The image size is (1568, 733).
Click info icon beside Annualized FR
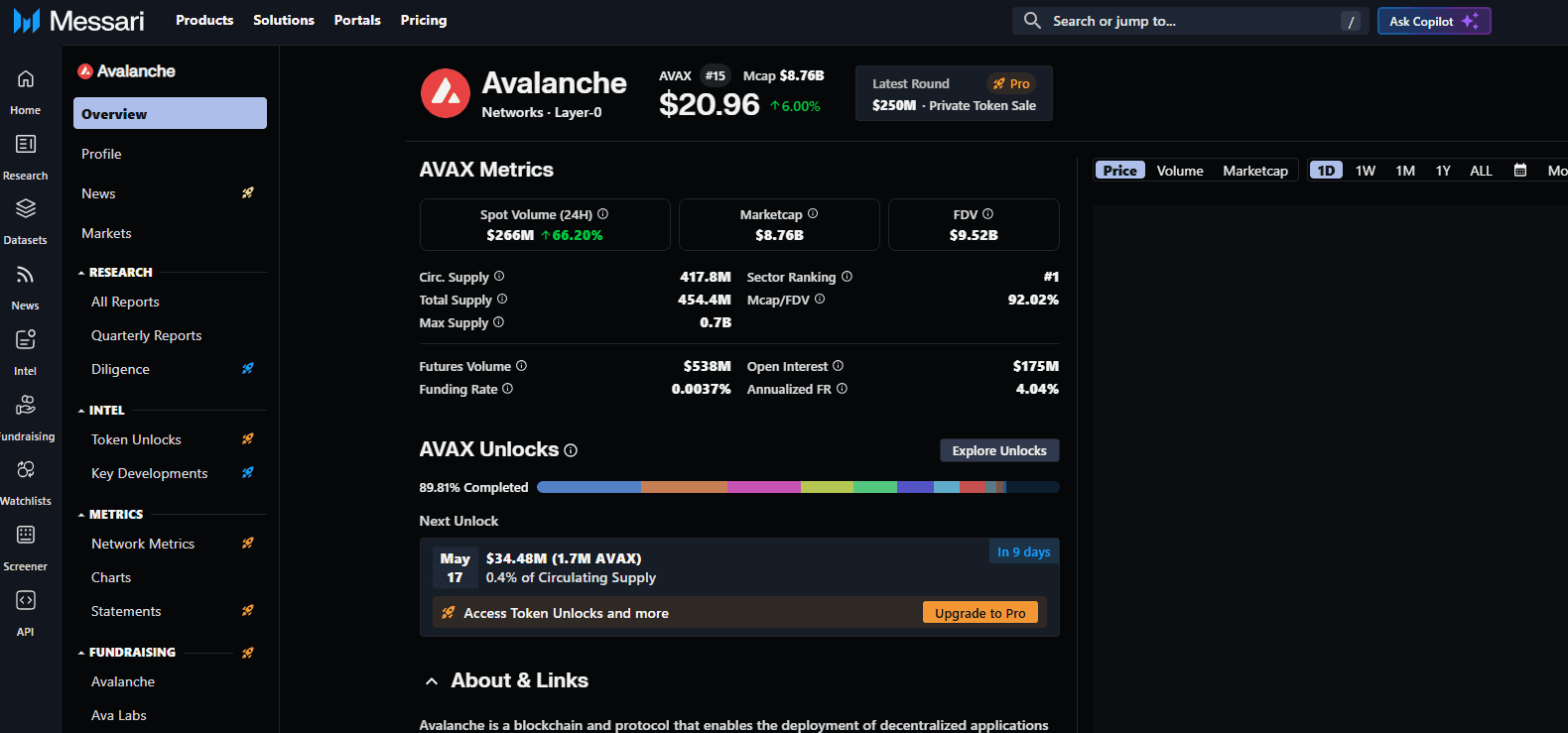pyautogui.click(x=843, y=389)
